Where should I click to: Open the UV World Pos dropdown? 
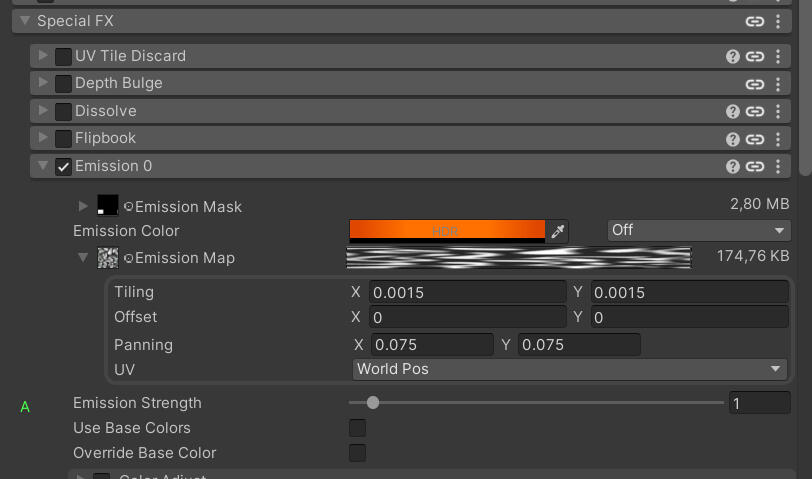point(569,369)
